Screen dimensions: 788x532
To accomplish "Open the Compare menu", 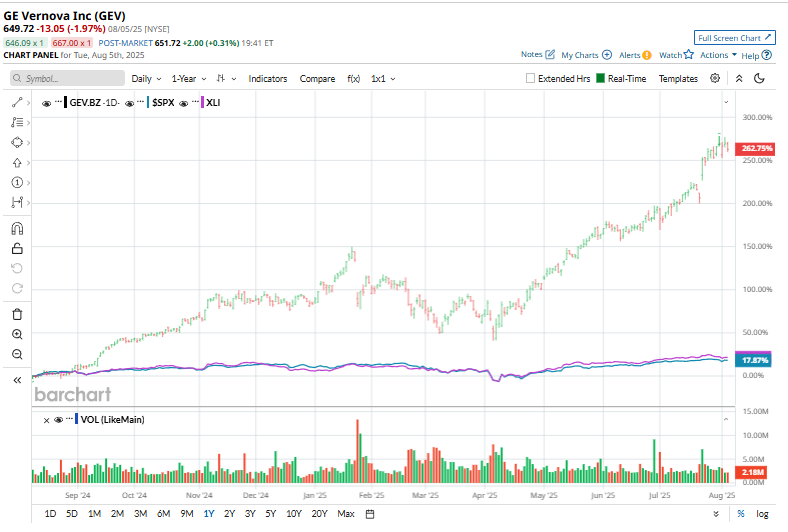I will click(x=317, y=79).
